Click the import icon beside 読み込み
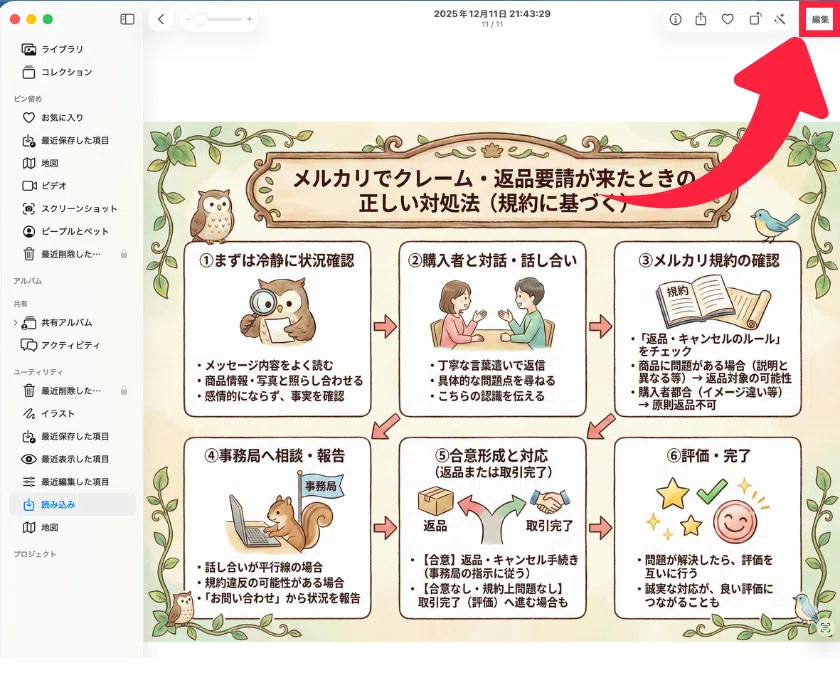This screenshot has width=840, height=700. [x=29, y=505]
